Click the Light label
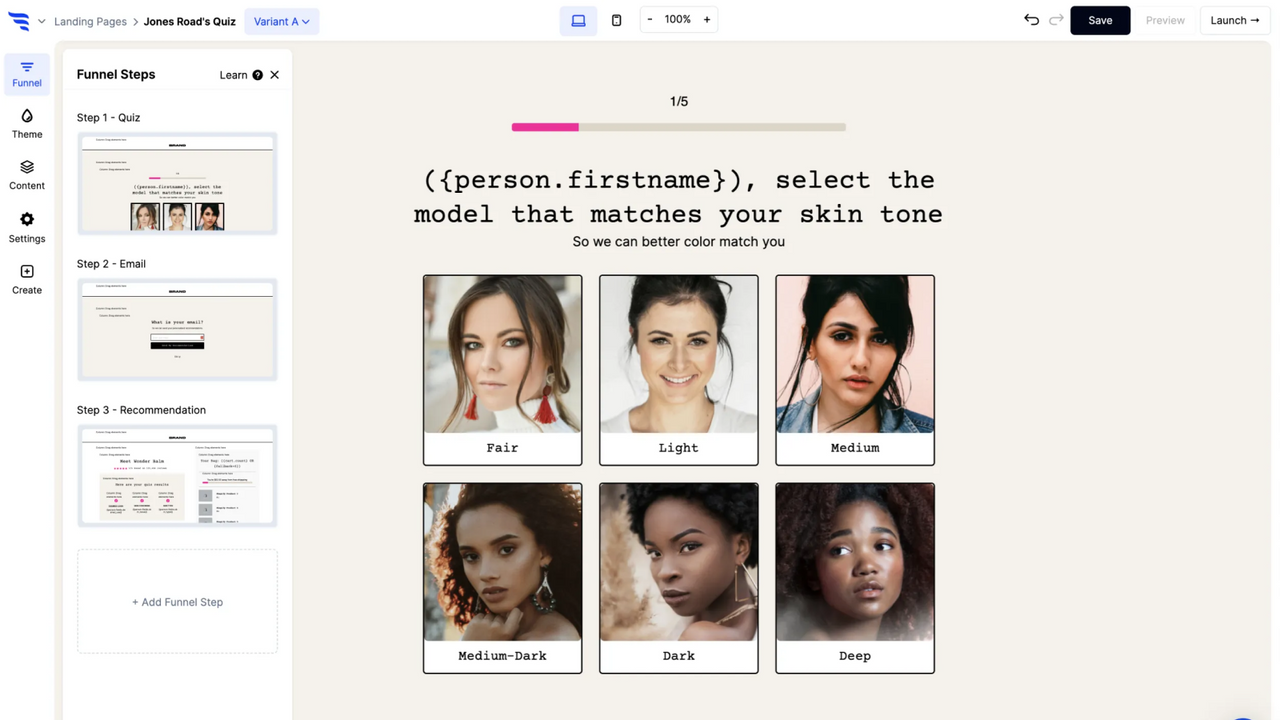The height and width of the screenshot is (720, 1280). coord(678,448)
